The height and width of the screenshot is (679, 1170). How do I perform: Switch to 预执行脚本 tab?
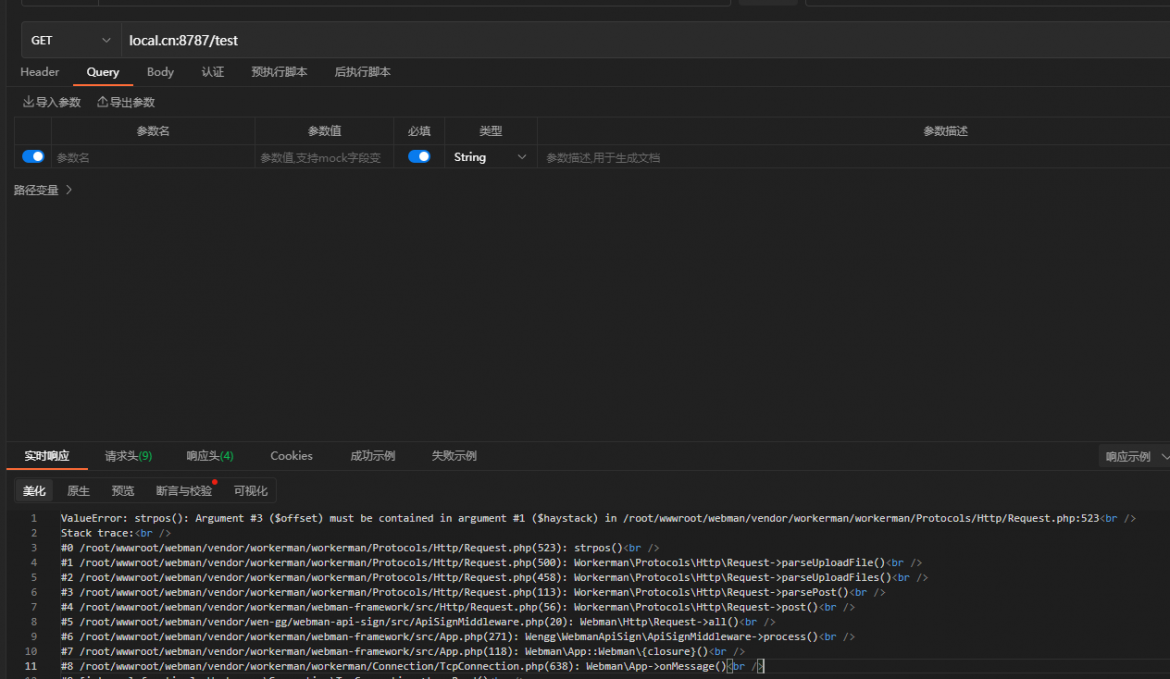(x=279, y=72)
